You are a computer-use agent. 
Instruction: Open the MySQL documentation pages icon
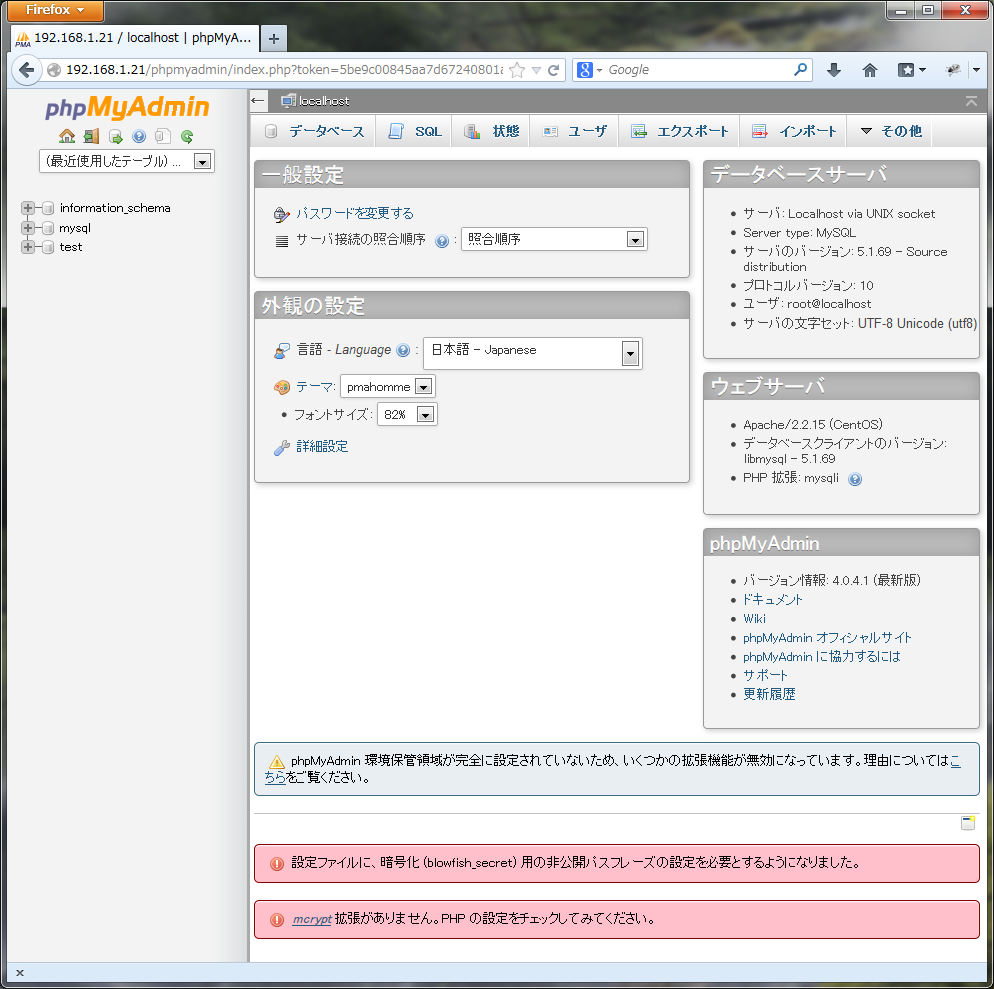tap(163, 136)
